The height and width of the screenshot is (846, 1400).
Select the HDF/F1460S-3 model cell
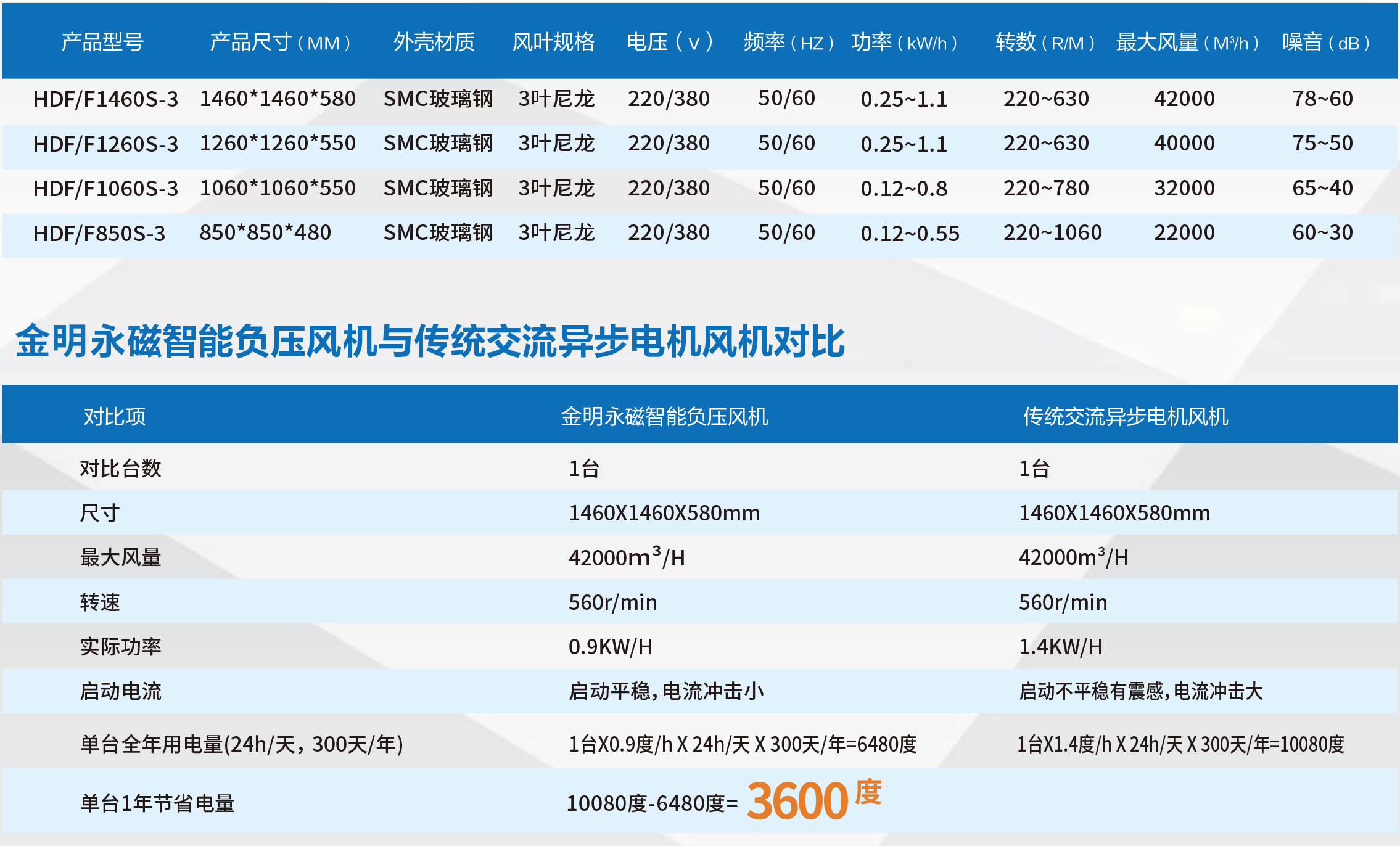coord(105,99)
